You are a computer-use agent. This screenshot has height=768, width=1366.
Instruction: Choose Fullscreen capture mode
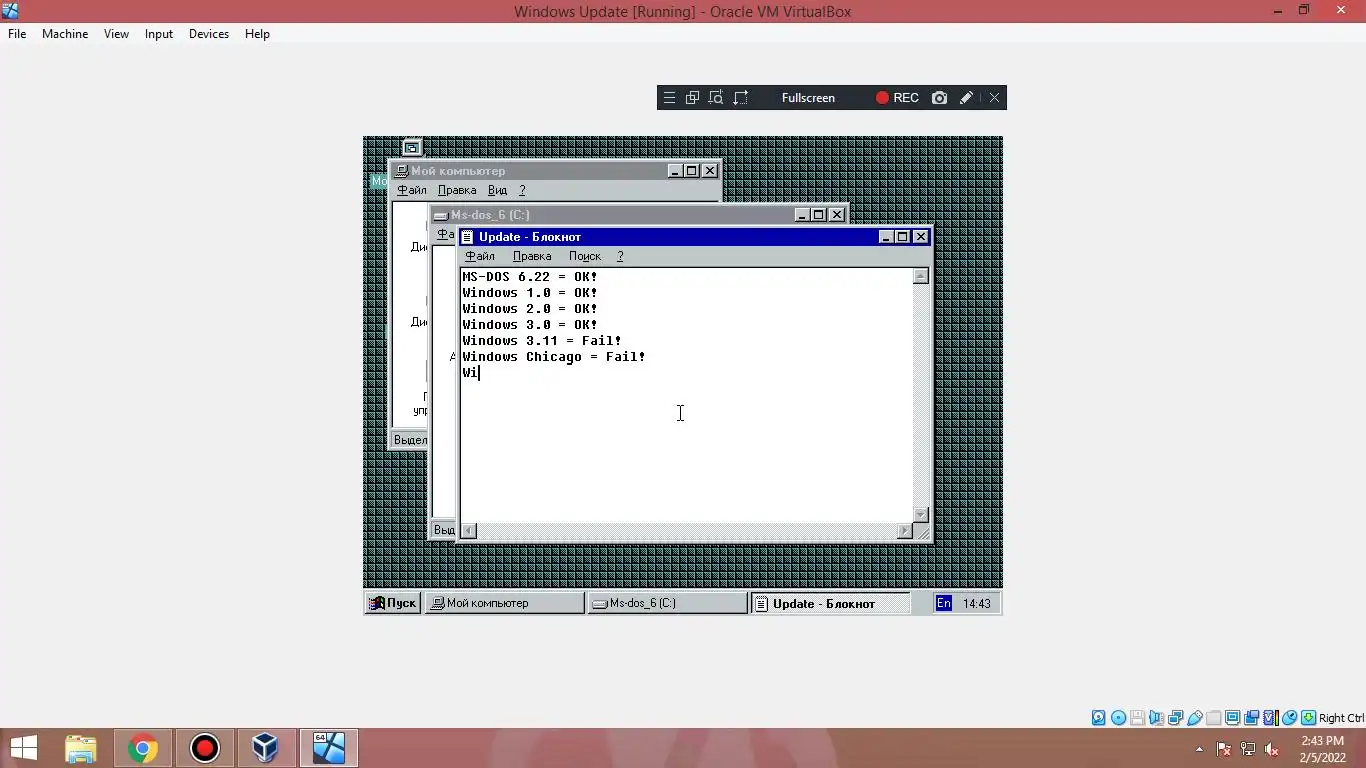click(x=808, y=98)
